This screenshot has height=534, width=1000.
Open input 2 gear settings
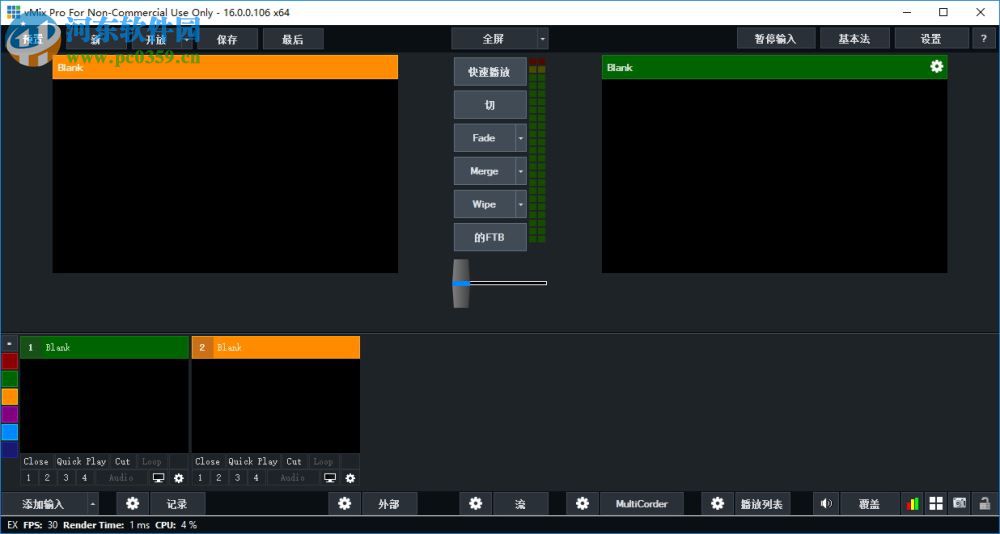[x=350, y=478]
